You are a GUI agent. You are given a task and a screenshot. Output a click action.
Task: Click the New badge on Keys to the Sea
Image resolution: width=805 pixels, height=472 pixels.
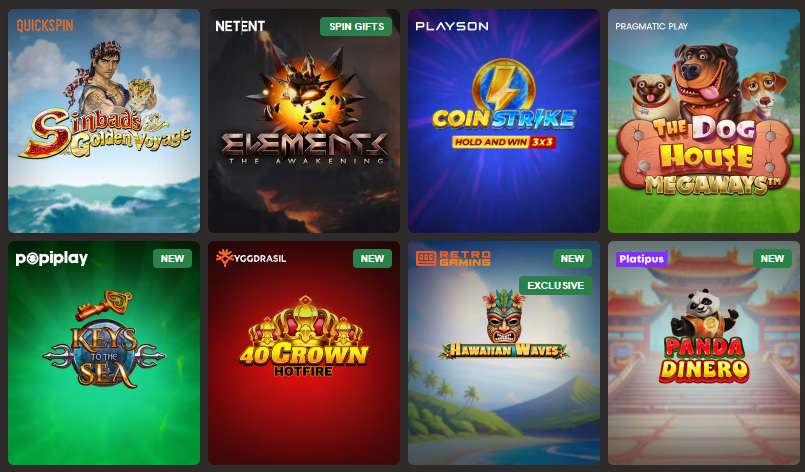click(172, 258)
